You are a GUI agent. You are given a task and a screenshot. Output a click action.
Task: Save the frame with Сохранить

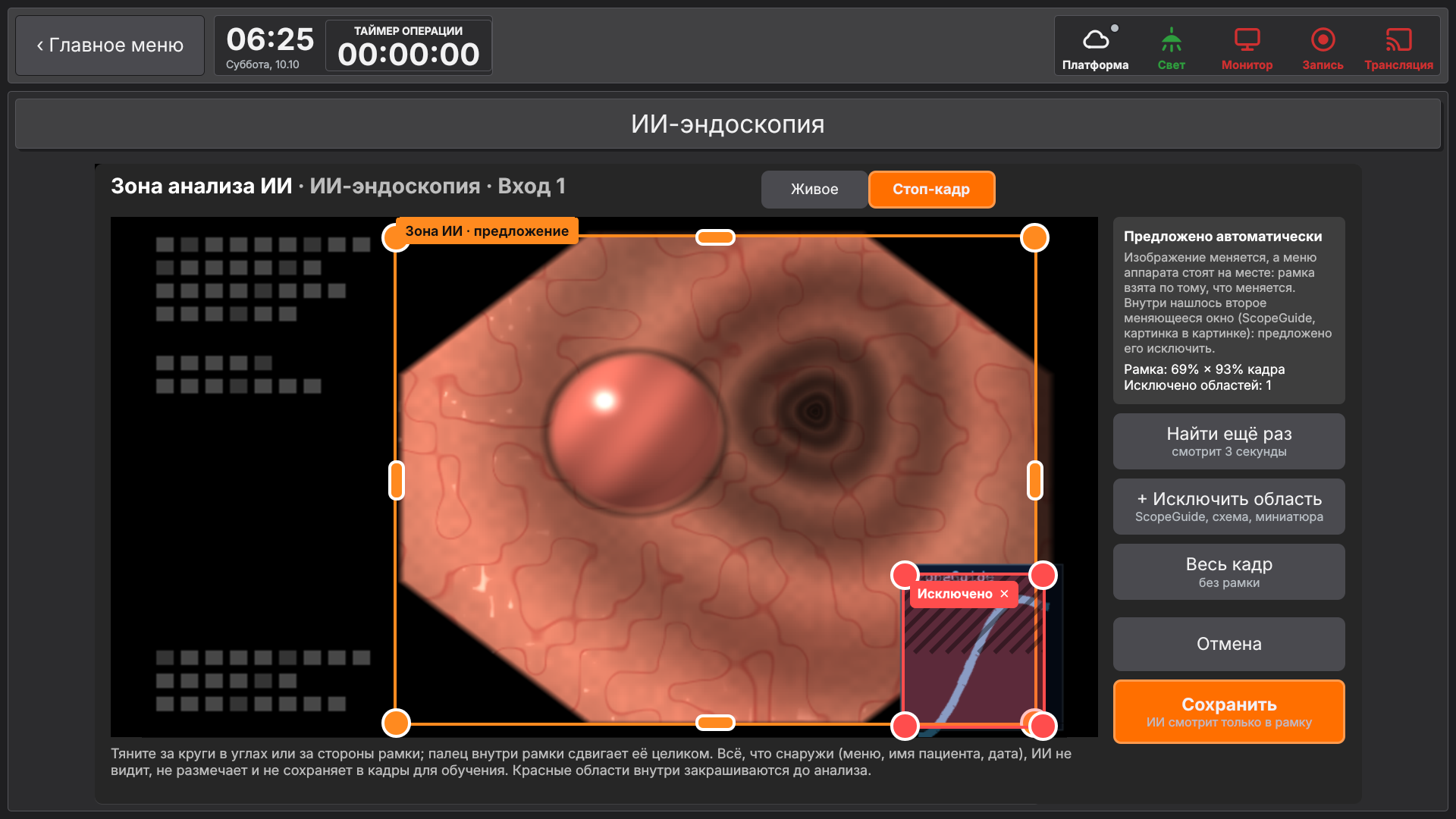[x=1228, y=711]
